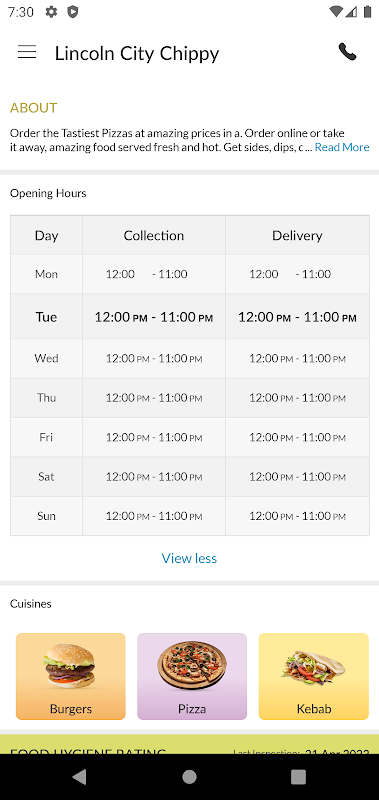The height and width of the screenshot is (800, 379).
Task: Tap the Mon delivery hours cell
Action: [x=297, y=274]
